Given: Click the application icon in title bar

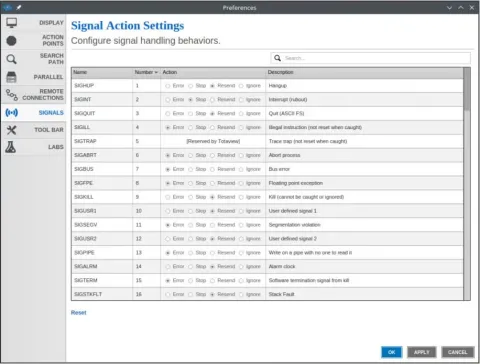Looking at the screenshot, I should pos(7,7).
